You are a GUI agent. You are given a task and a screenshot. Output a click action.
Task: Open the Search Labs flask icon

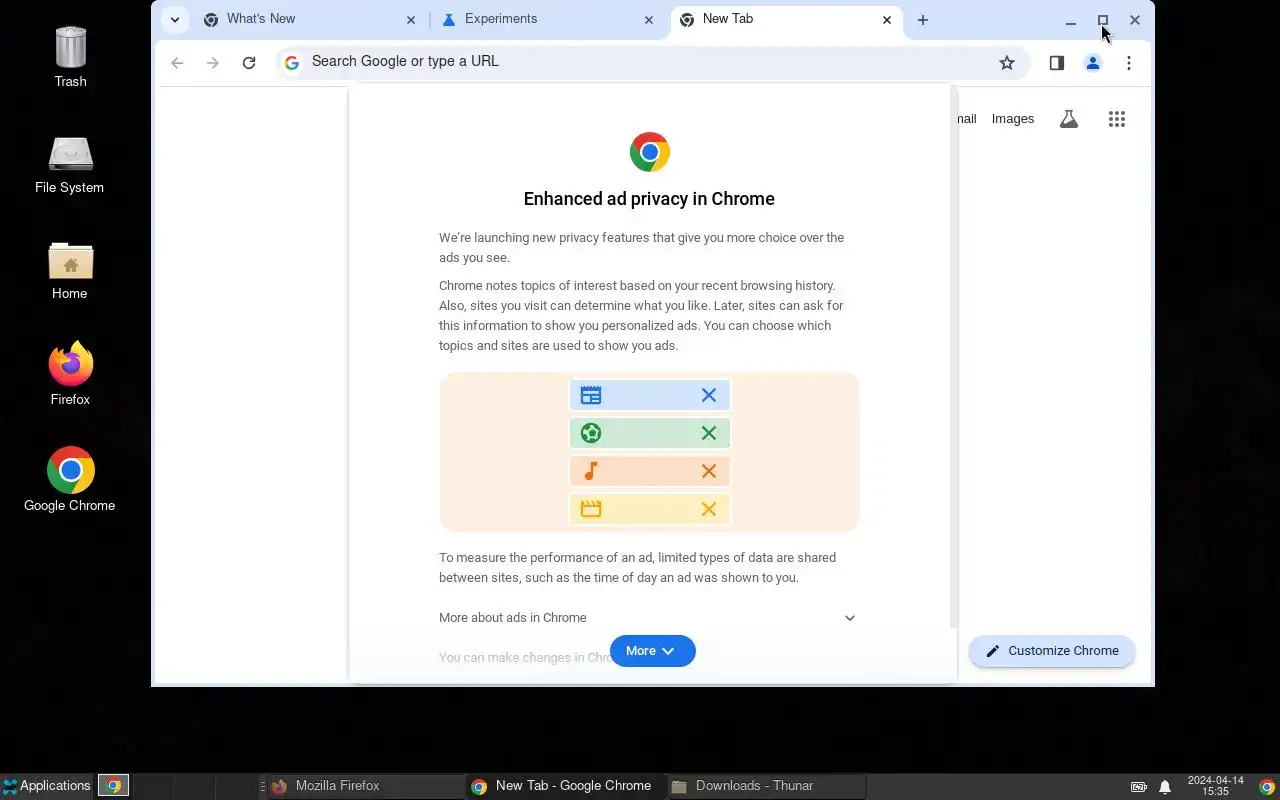coord(1069,119)
